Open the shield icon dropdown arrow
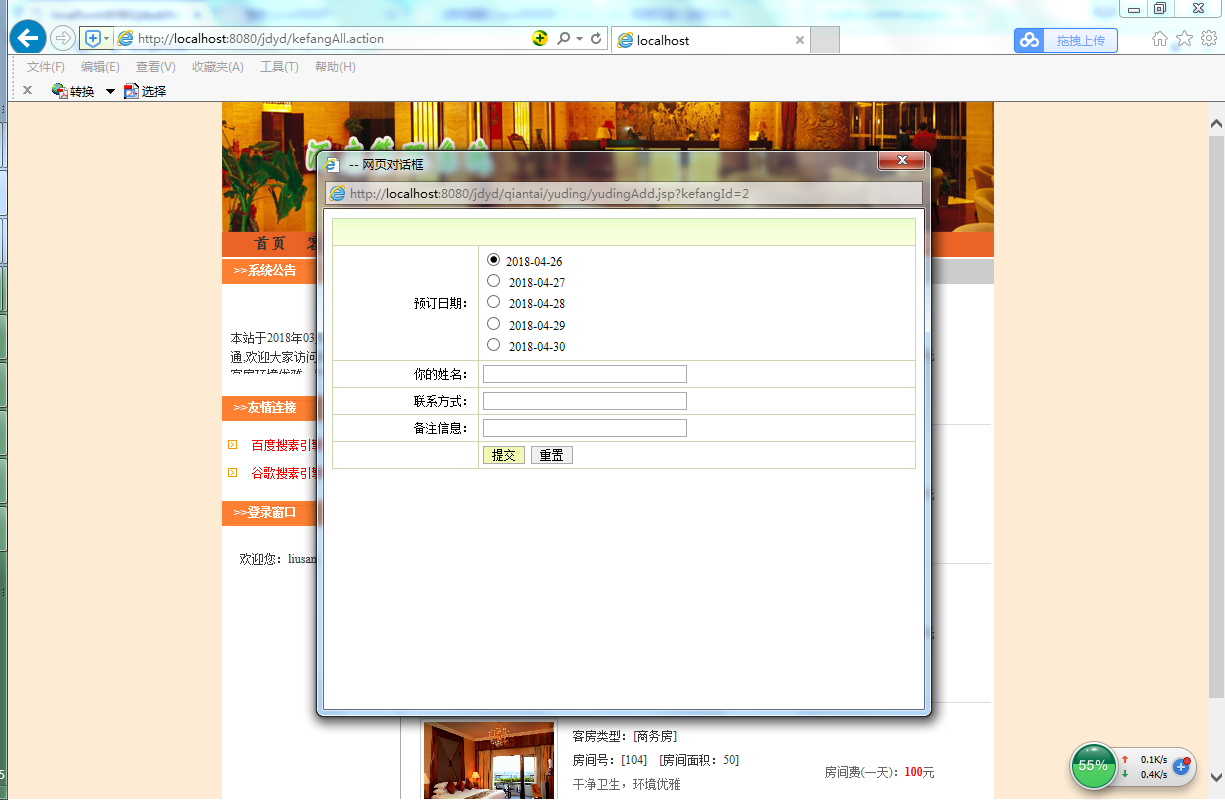Screen dimensions: 1225x800 click(107, 39)
